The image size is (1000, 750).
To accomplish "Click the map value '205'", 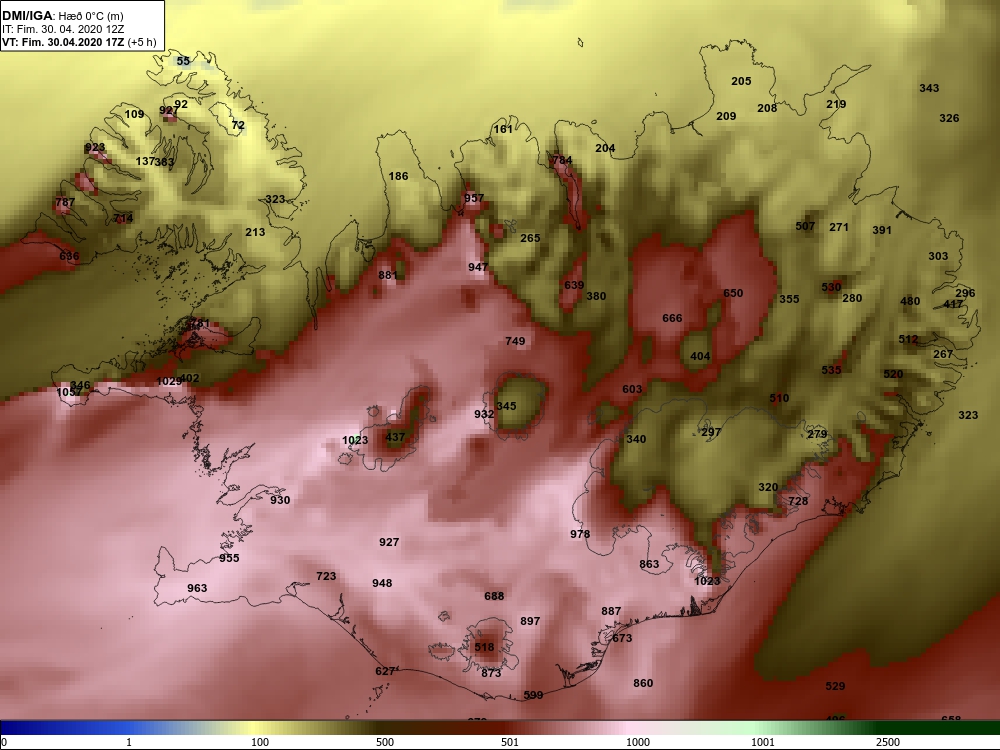I will click(x=741, y=81).
